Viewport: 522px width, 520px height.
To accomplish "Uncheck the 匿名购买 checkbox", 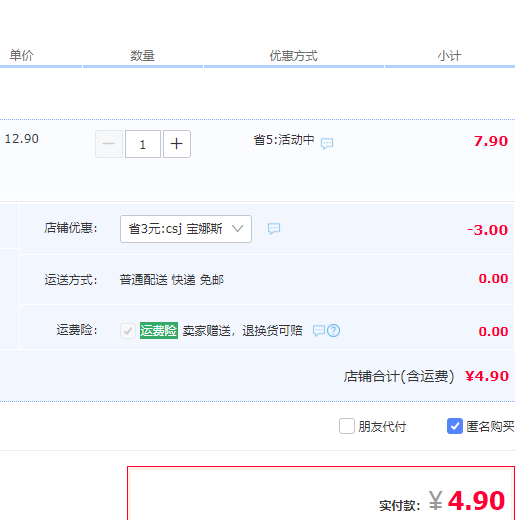I will coord(455,426).
